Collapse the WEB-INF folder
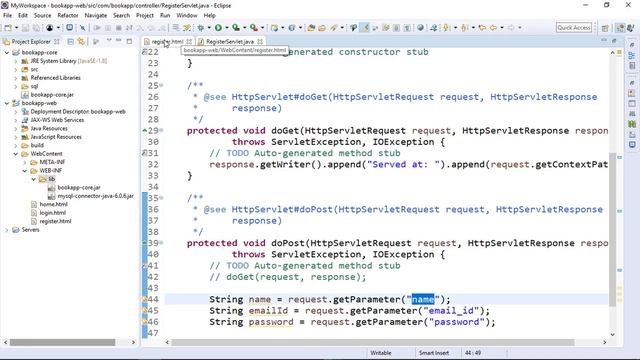This screenshot has height=360, width=640. (x=24, y=171)
